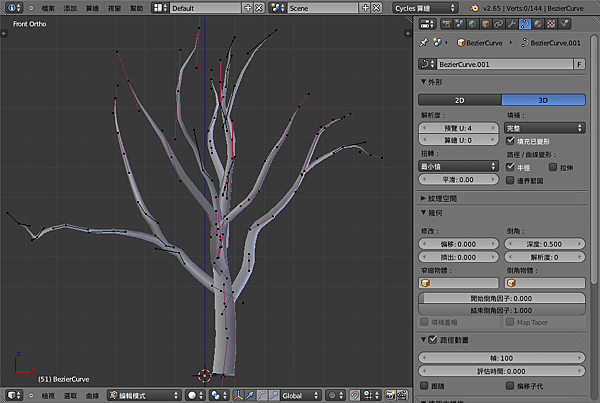The image size is (600, 403).
Task: Switch curve shape to 2D
Action: [x=460, y=100]
